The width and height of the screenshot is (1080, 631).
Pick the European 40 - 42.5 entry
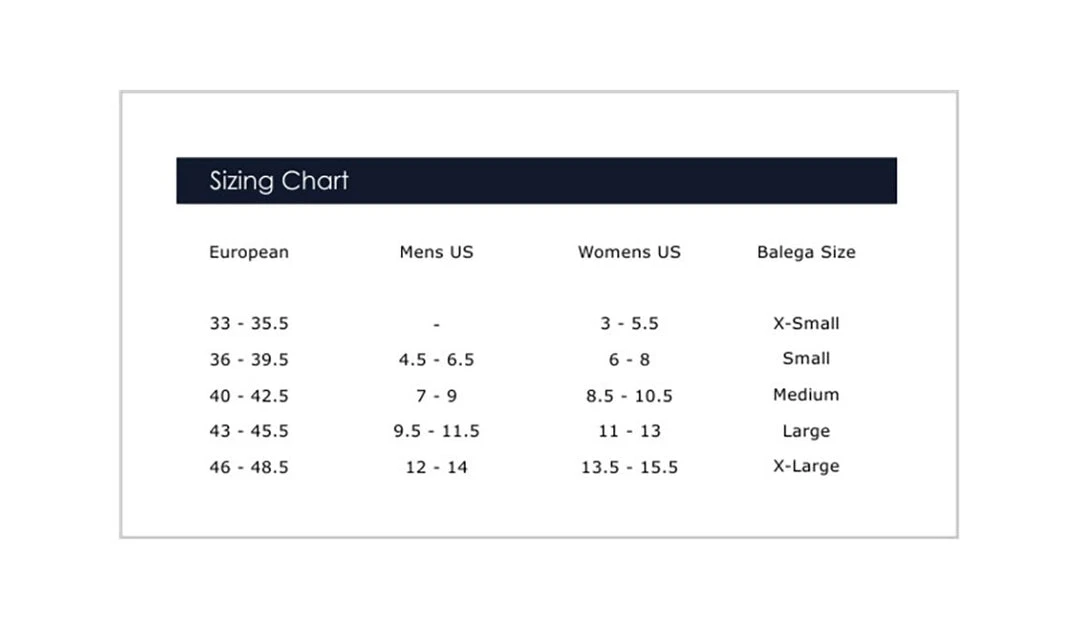tap(249, 396)
